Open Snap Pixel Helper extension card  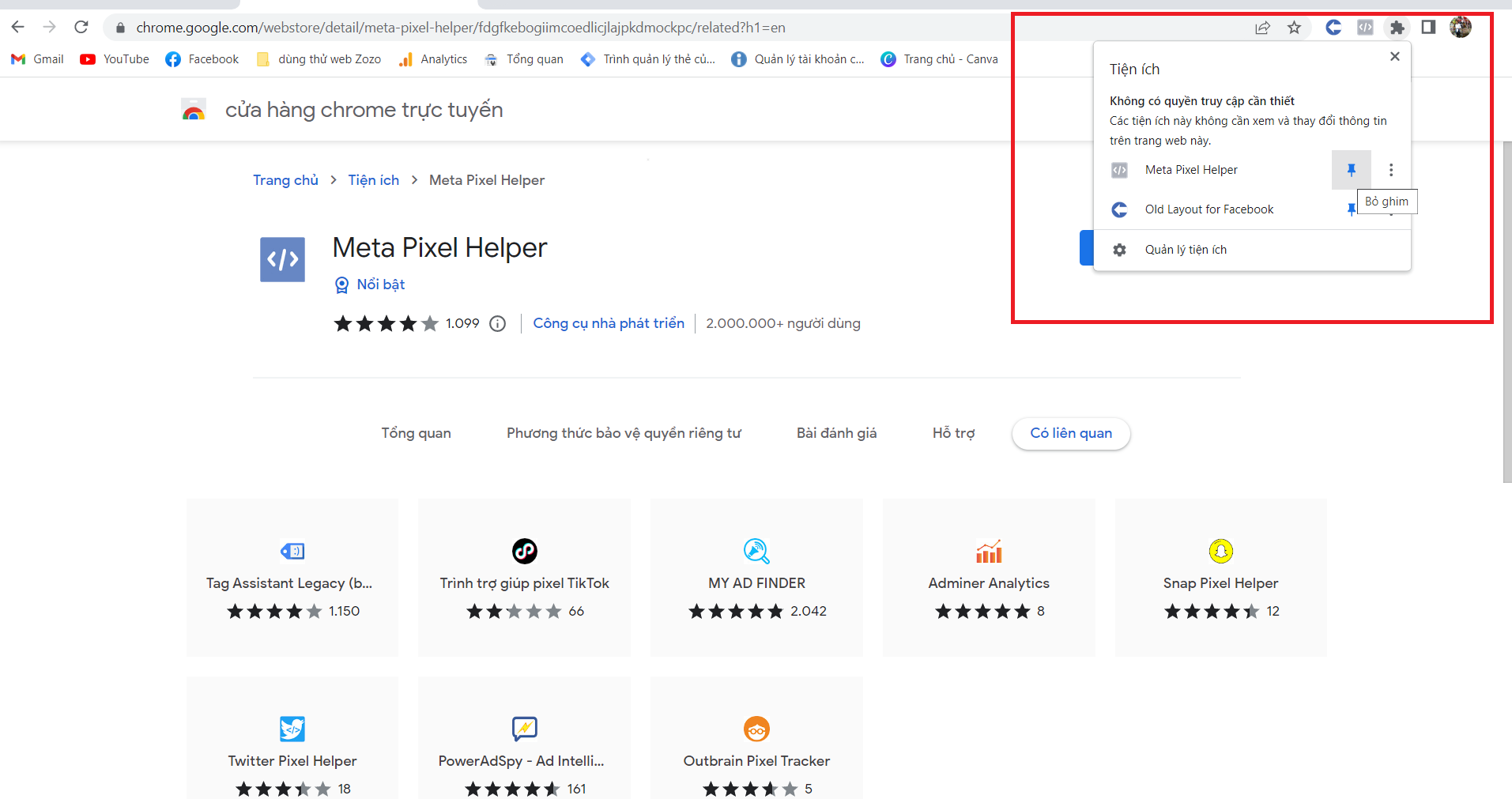click(1220, 578)
